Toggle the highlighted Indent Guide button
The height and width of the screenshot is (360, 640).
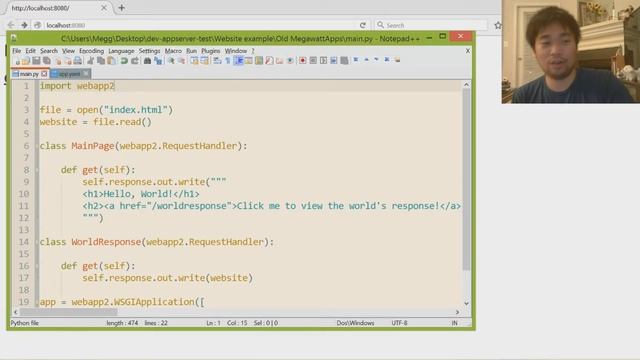click(238, 61)
